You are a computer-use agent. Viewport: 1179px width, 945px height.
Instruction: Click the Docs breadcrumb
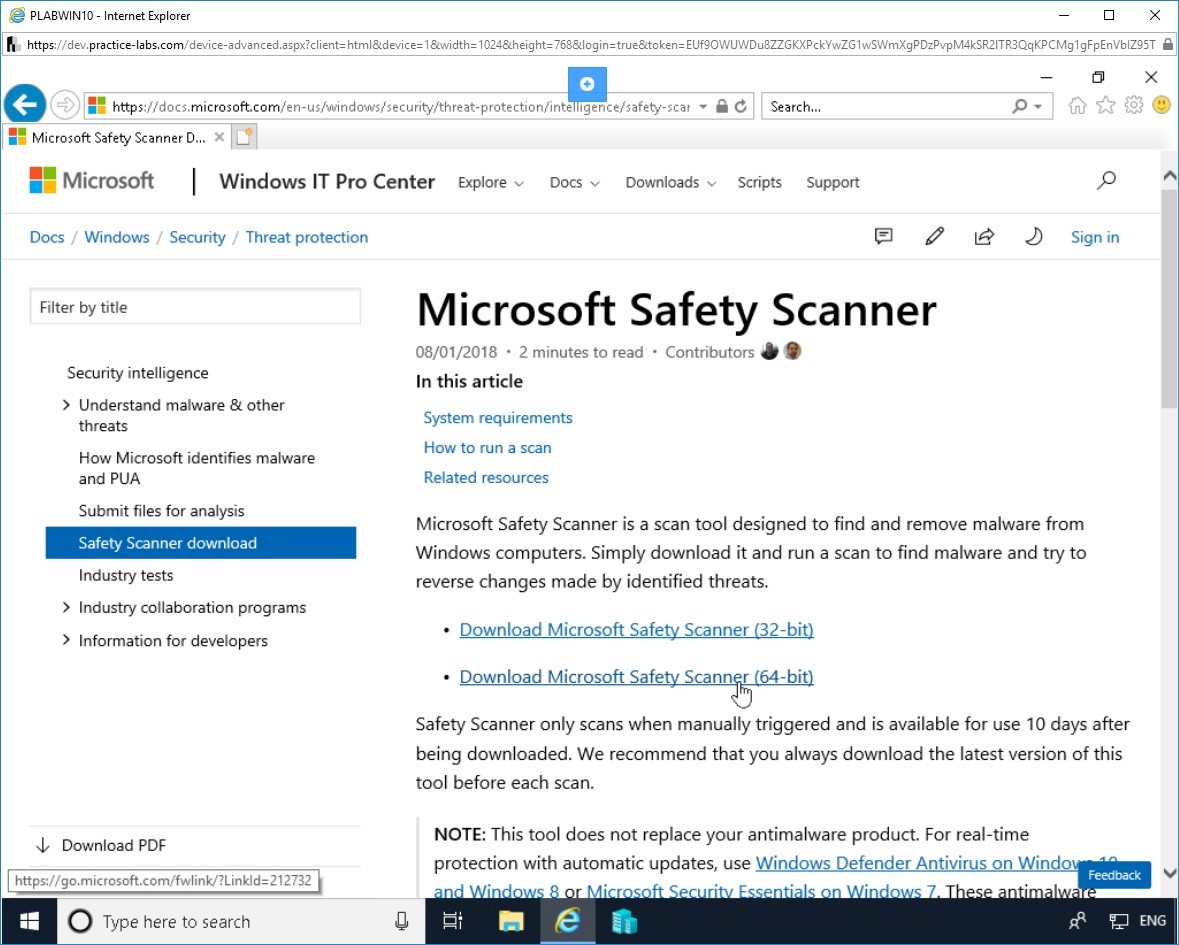47,238
